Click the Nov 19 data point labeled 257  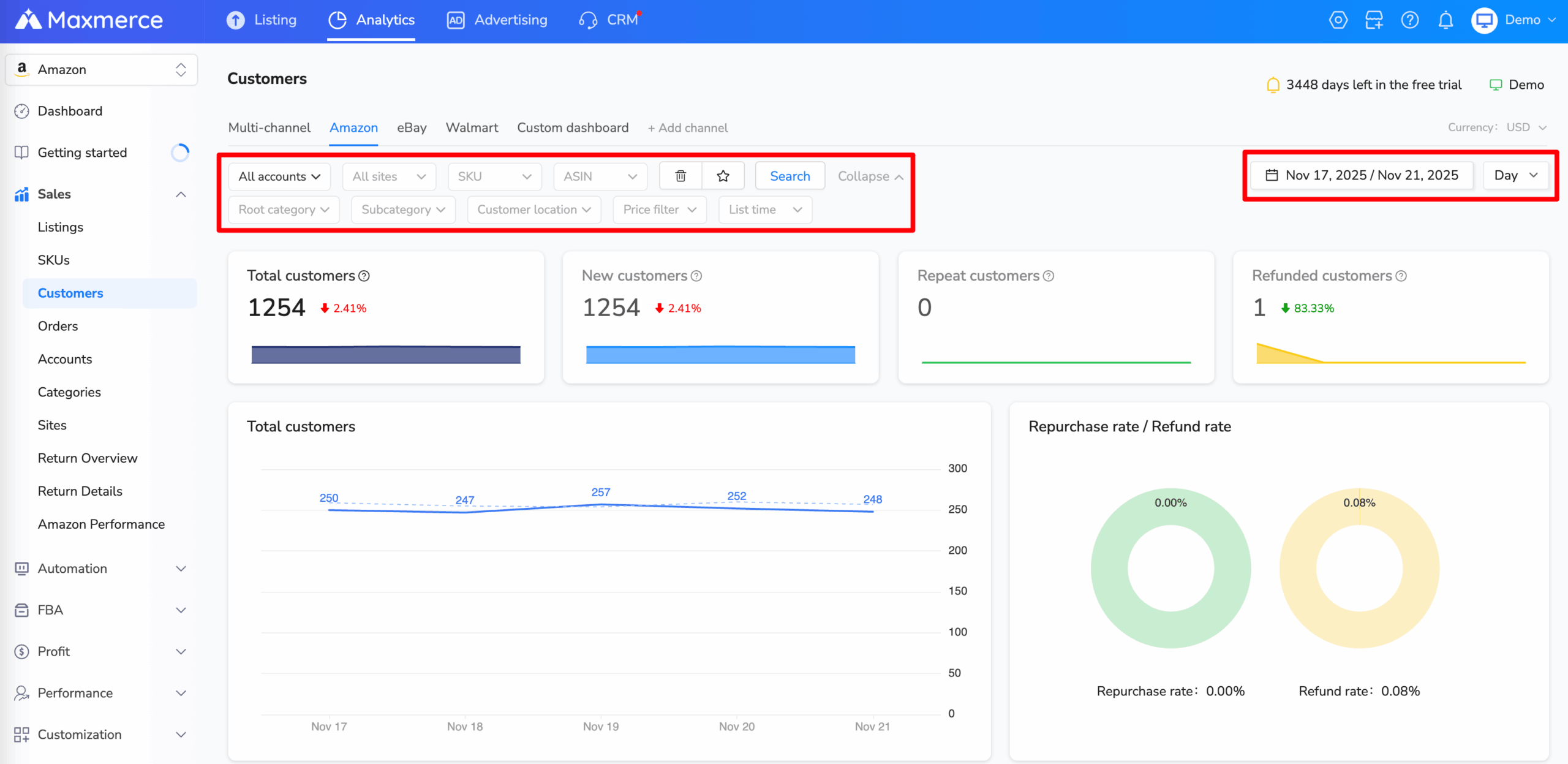pyautogui.click(x=601, y=504)
